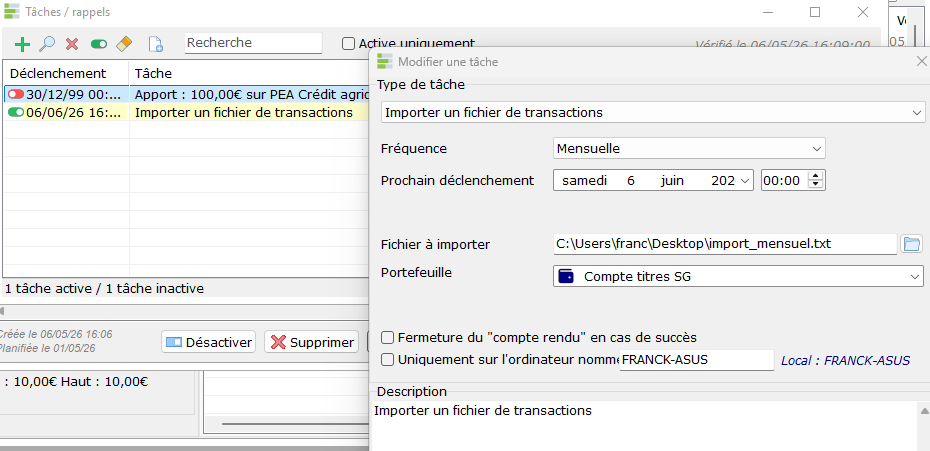The height and width of the screenshot is (451, 930).
Task: Delete task using red X toolbar icon
Action: [72, 44]
